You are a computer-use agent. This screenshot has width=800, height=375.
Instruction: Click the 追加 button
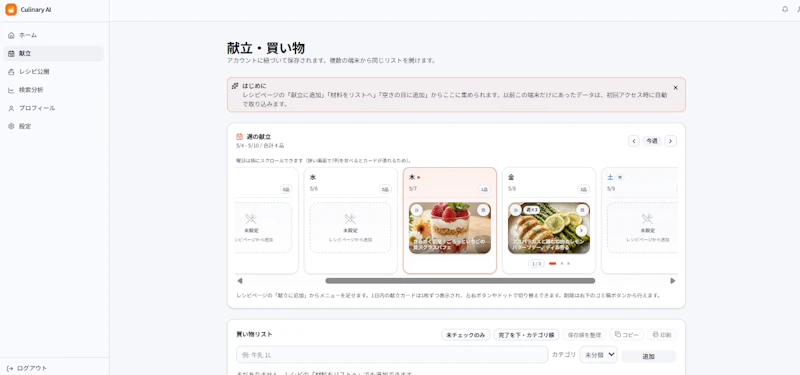point(648,357)
